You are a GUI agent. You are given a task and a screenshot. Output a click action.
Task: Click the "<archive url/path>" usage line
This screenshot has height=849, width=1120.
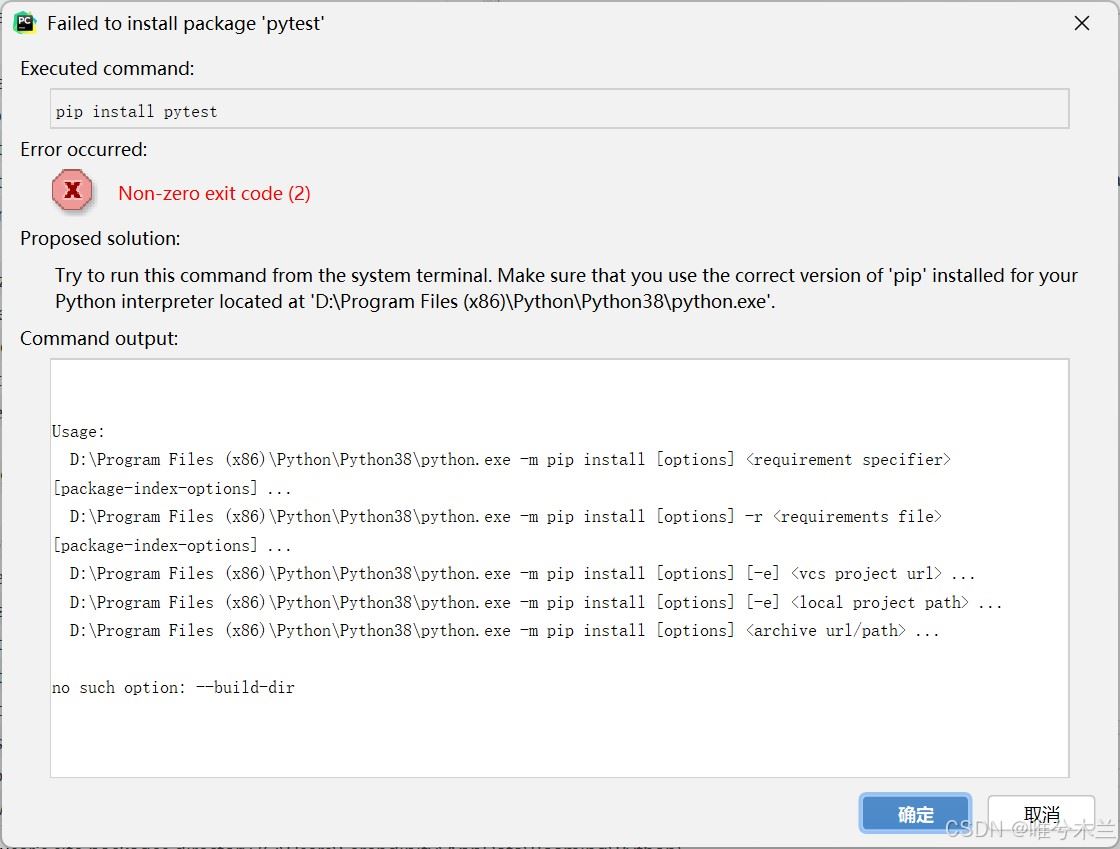(x=504, y=631)
